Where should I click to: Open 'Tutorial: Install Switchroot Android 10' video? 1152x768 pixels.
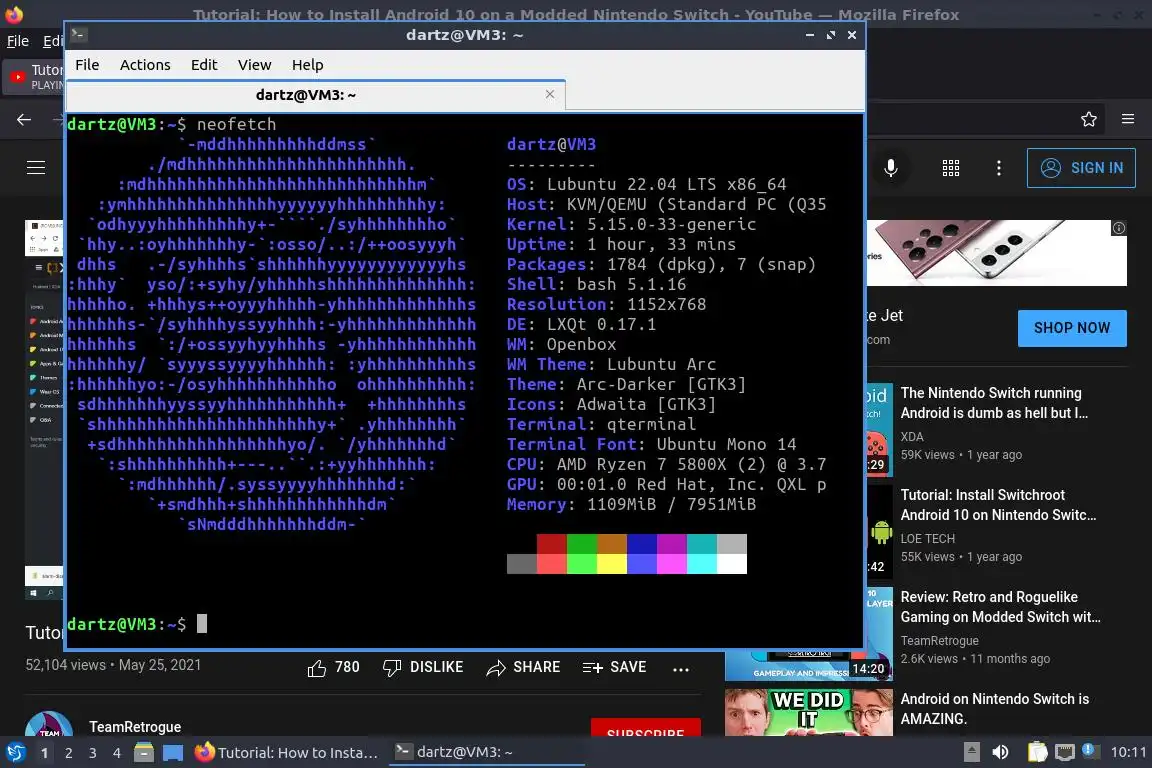point(998,505)
